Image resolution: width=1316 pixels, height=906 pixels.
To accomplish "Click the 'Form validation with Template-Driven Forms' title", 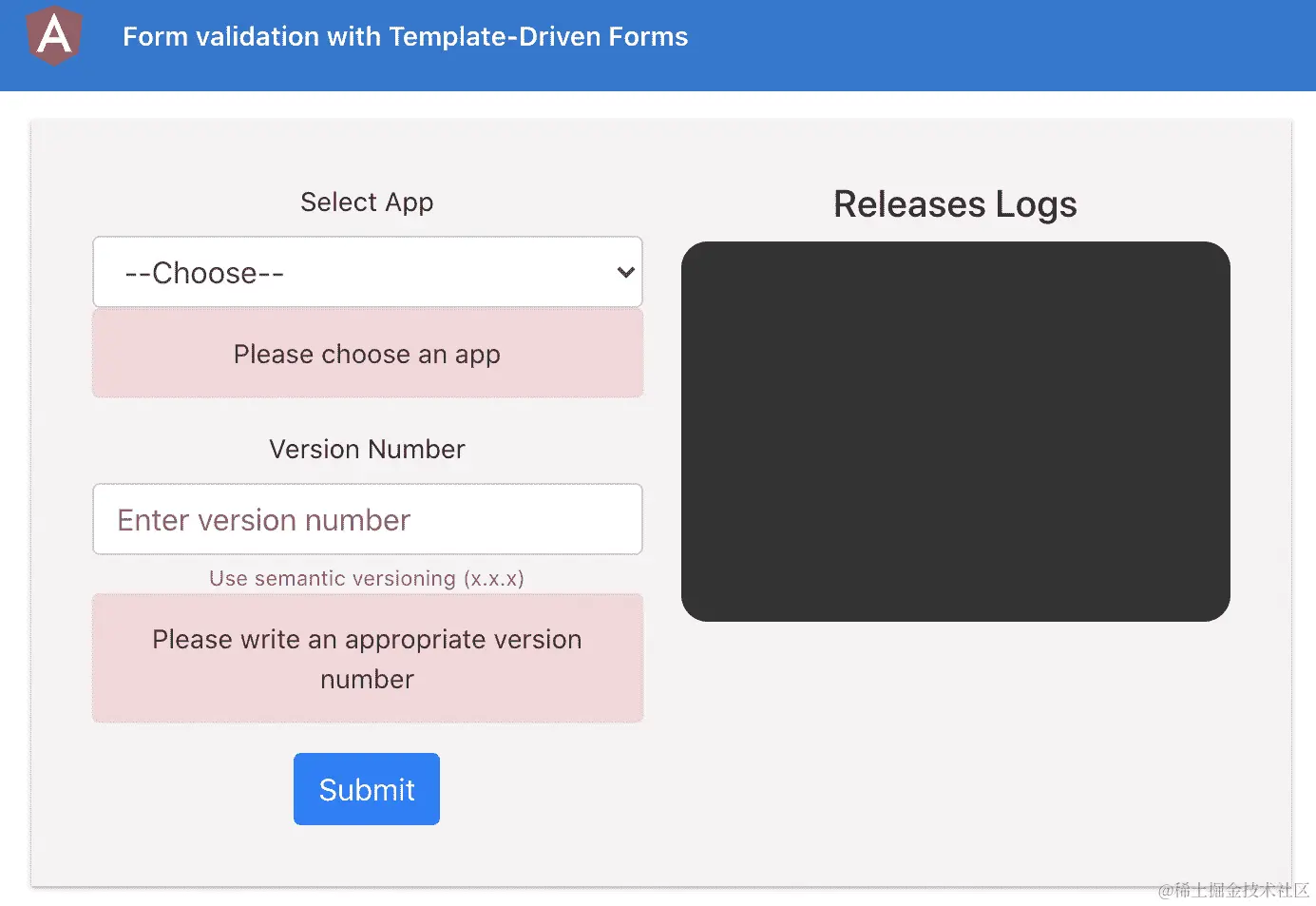I will click(x=405, y=37).
